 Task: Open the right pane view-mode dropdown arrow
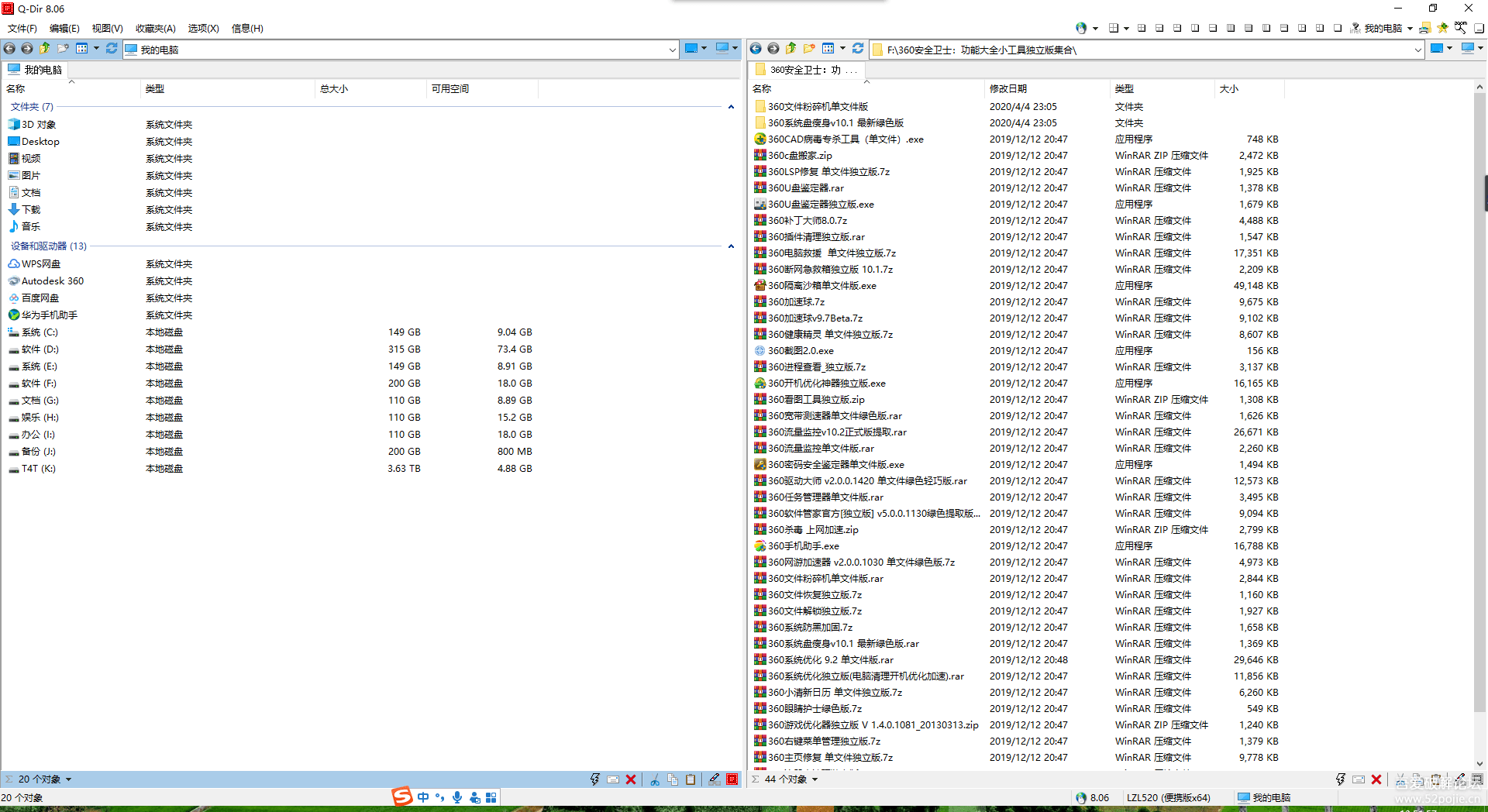842,49
